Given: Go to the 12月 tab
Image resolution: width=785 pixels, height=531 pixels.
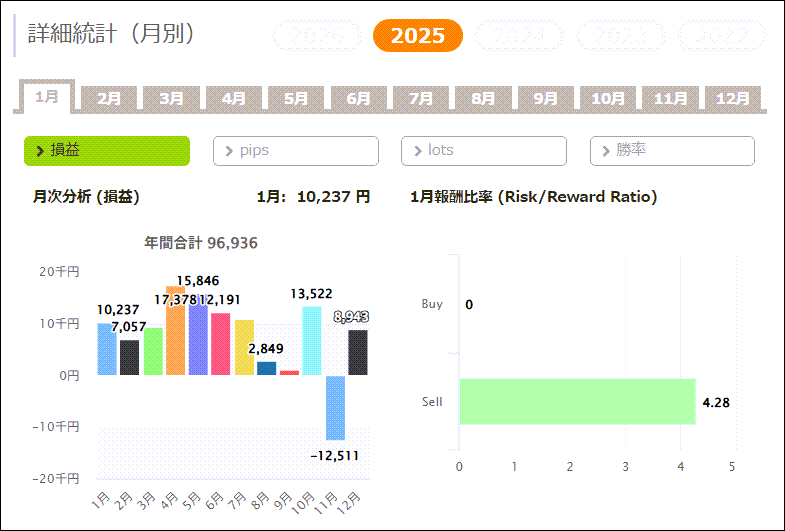Looking at the screenshot, I should [x=733, y=99].
